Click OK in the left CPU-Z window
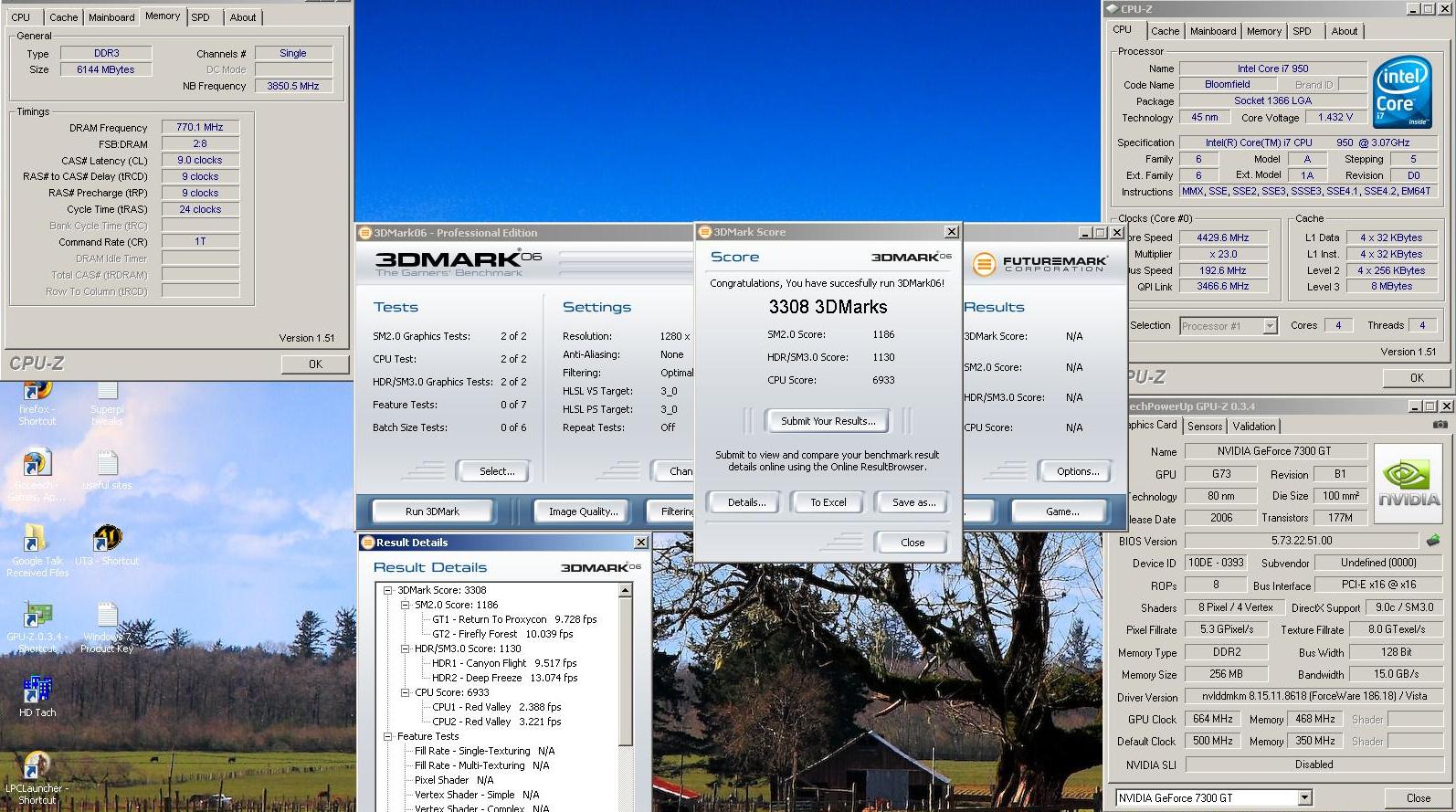Image resolution: width=1456 pixels, height=812 pixels. click(x=315, y=364)
